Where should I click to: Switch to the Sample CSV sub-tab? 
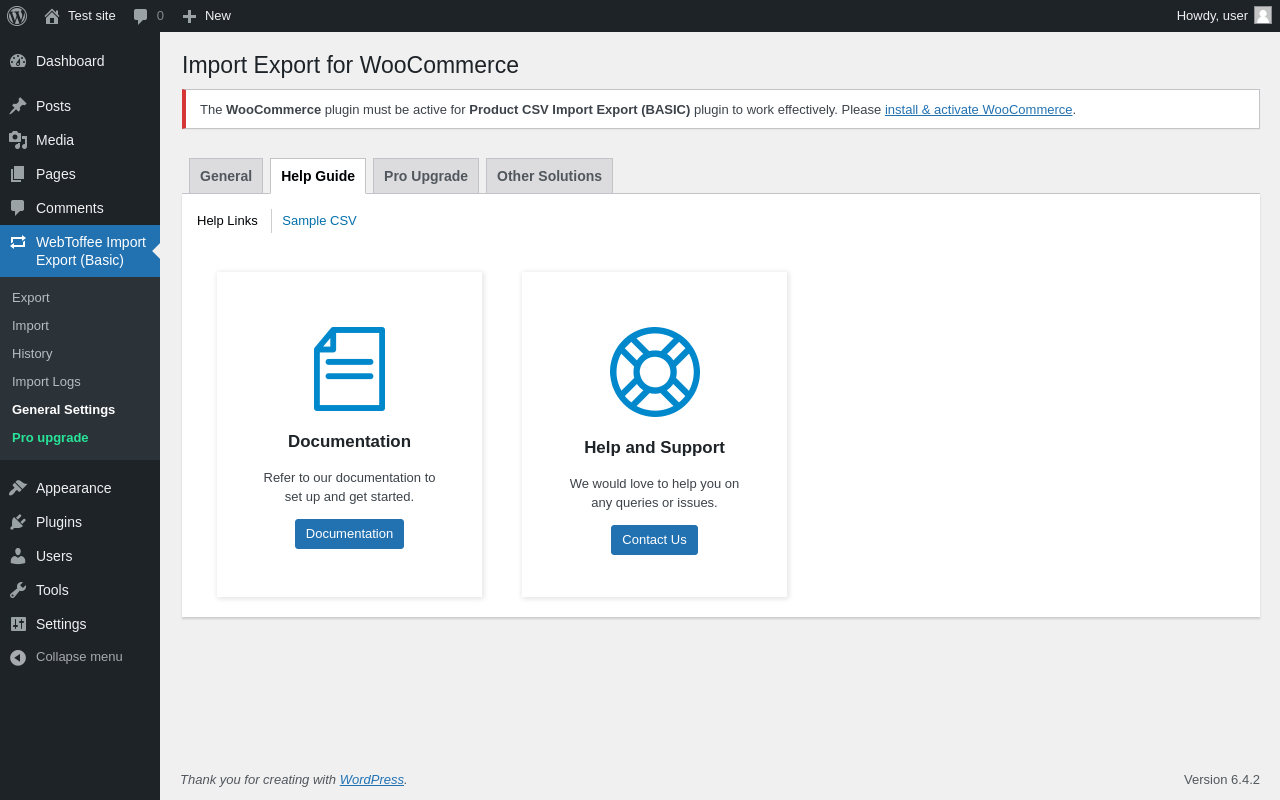(x=319, y=221)
